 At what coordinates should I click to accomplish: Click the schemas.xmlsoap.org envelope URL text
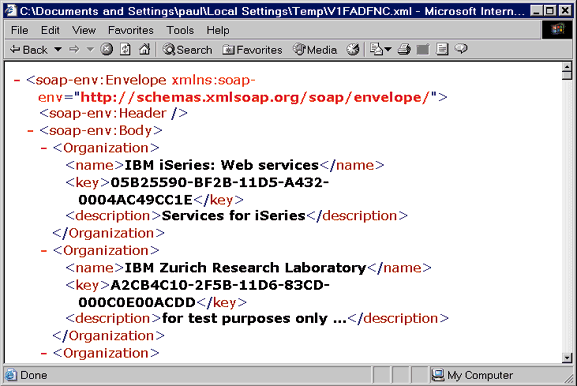click(x=255, y=97)
